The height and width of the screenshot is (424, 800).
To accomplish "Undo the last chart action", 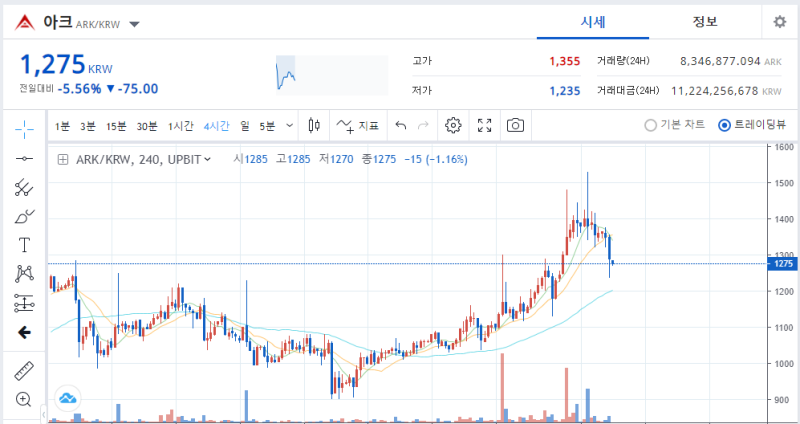I will [401, 126].
